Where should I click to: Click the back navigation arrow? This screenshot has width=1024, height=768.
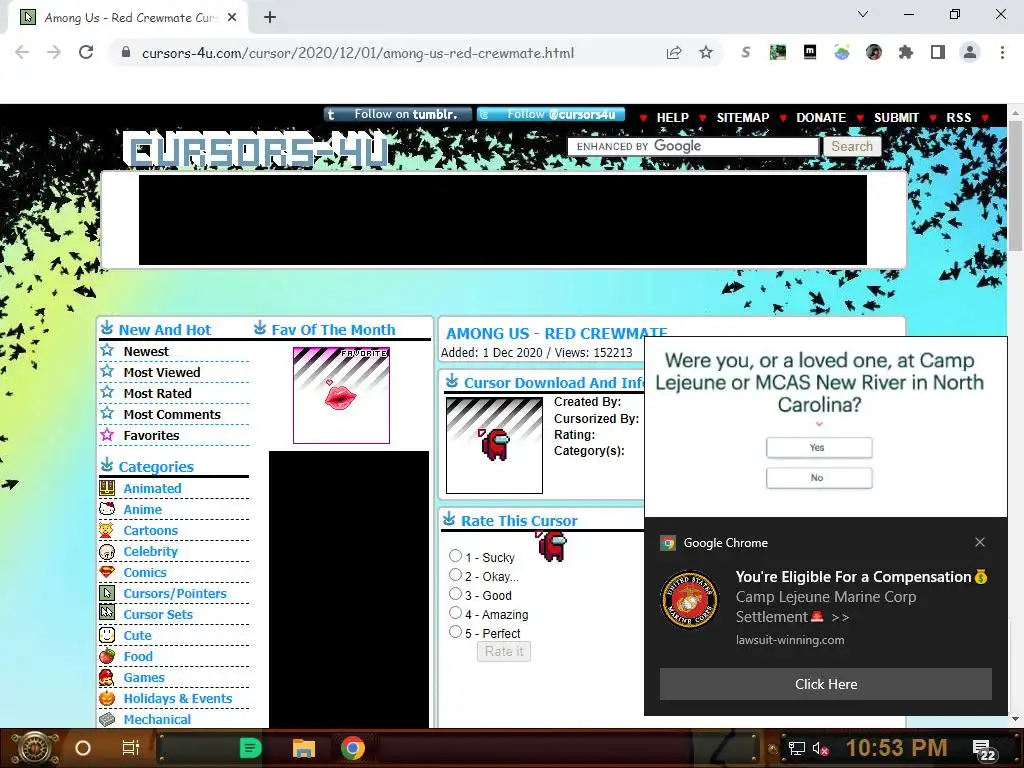point(22,52)
